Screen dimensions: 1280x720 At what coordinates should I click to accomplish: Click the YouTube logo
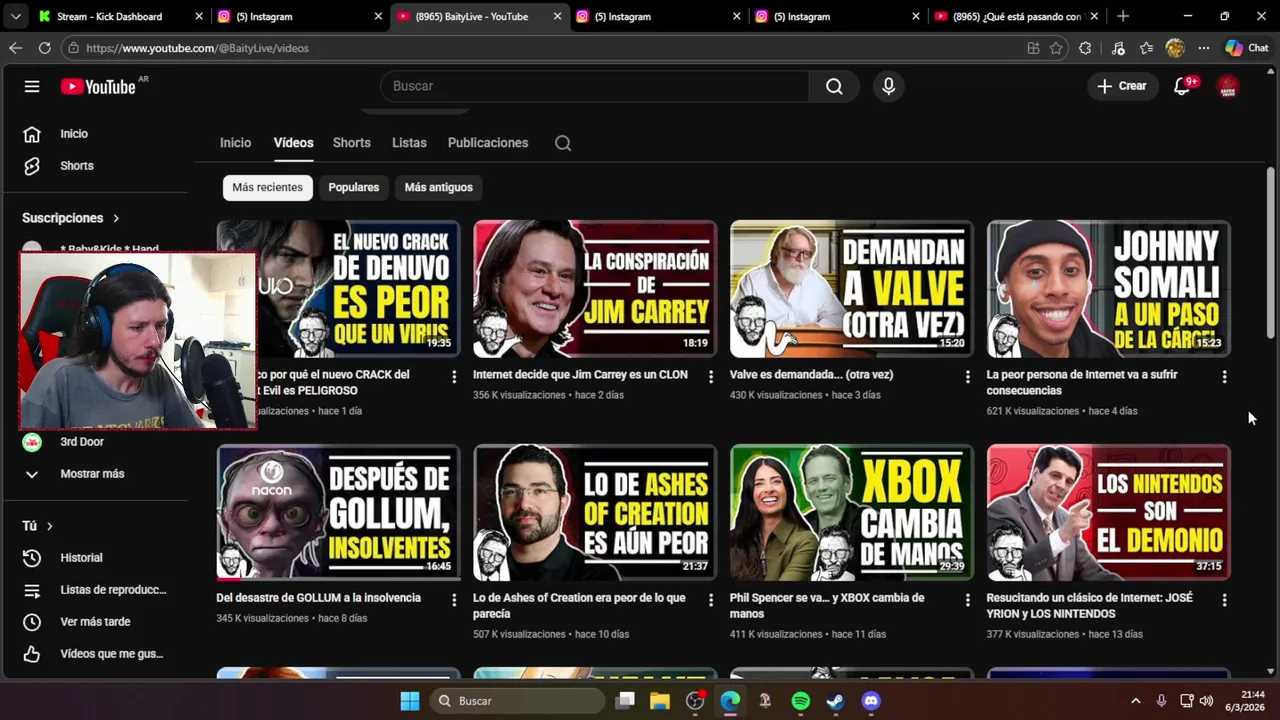point(98,87)
